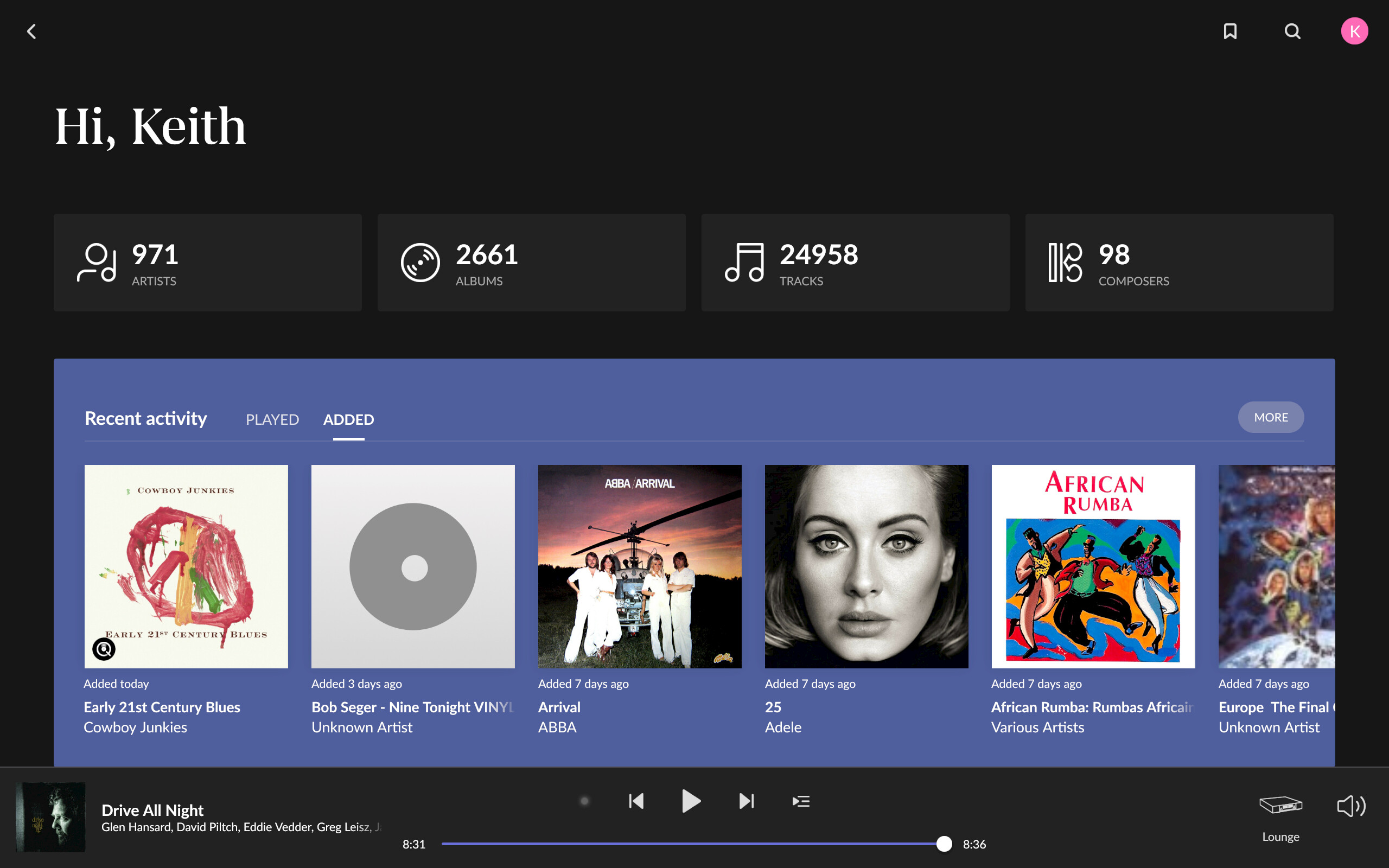
Task: Click the dim dot indicator left of previous track
Action: click(584, 801)
